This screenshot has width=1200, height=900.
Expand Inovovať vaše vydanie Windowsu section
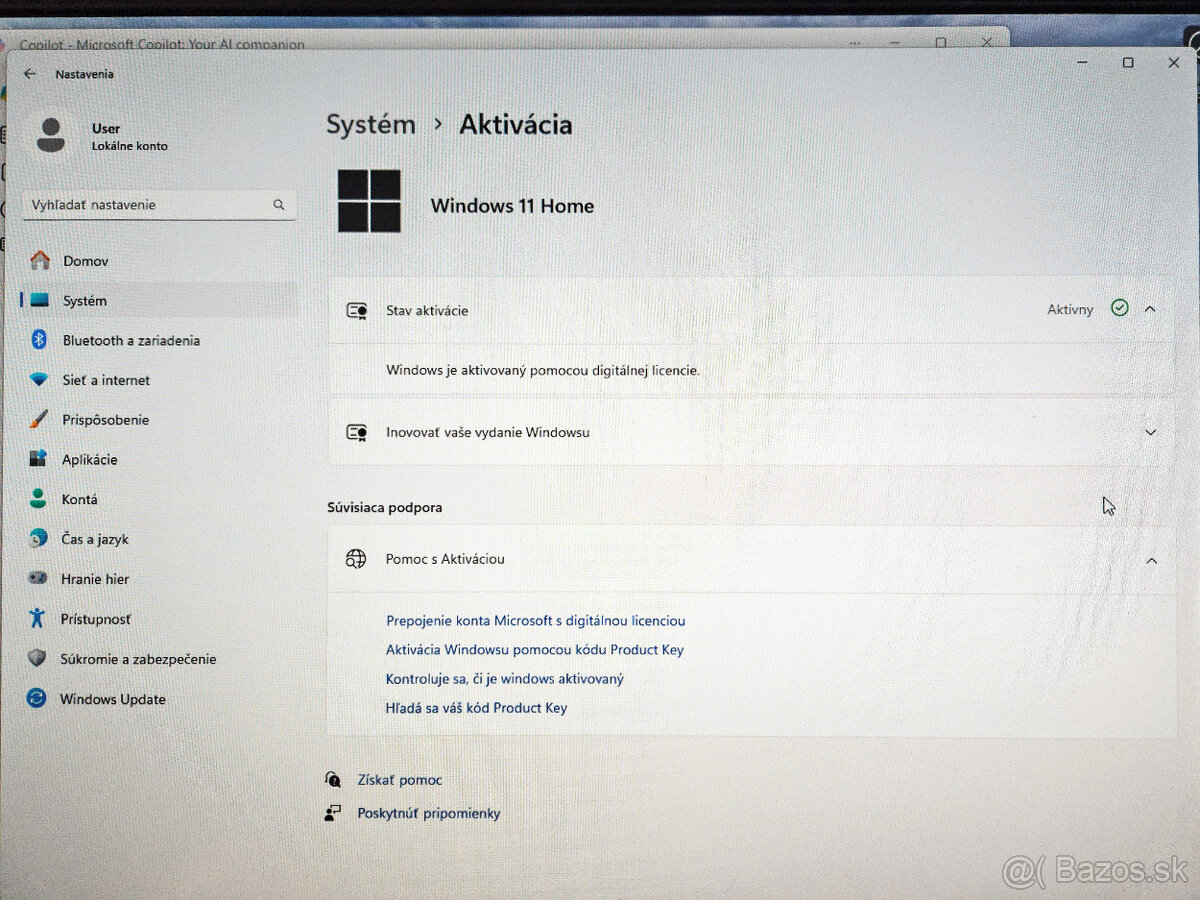pos(1150,432)
